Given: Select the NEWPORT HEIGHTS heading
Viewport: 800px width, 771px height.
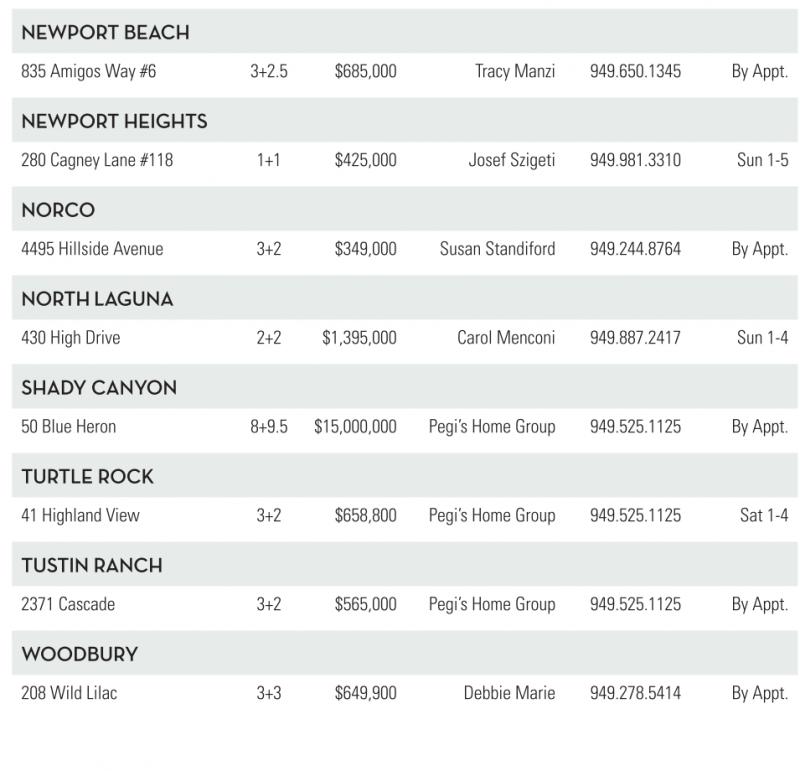Looking at the screenshot, I should (x=114, y=122).
